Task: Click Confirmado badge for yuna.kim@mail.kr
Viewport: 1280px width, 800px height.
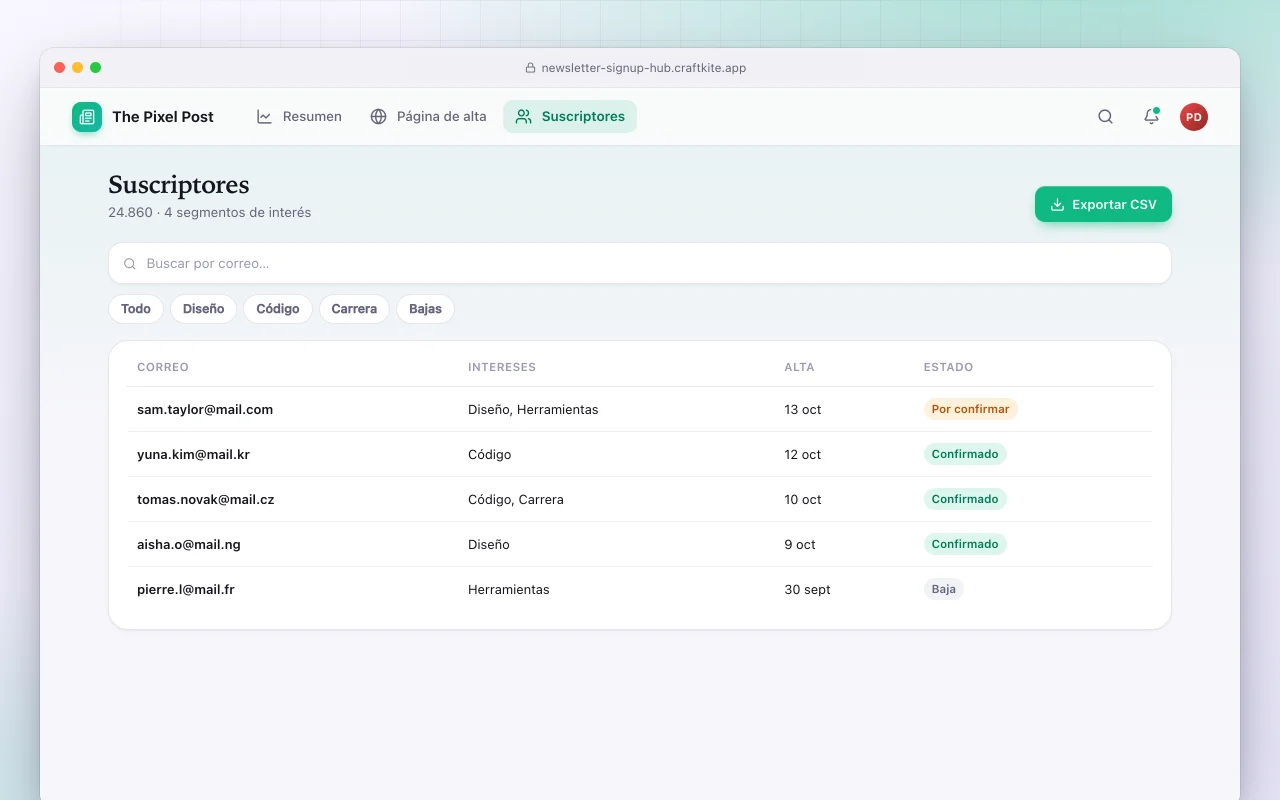Action: coord(965,454)
